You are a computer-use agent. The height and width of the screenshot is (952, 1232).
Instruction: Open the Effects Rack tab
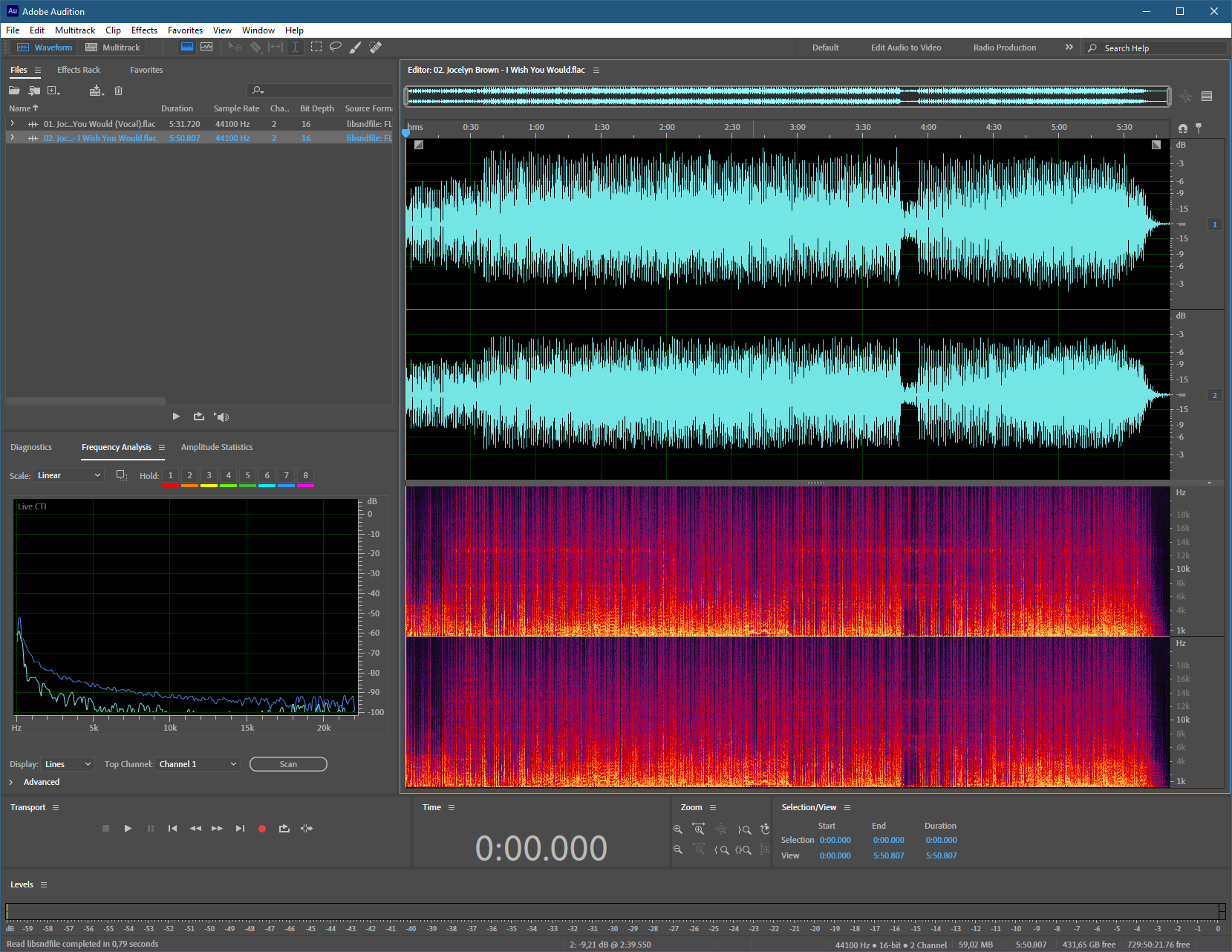[79, 70]
